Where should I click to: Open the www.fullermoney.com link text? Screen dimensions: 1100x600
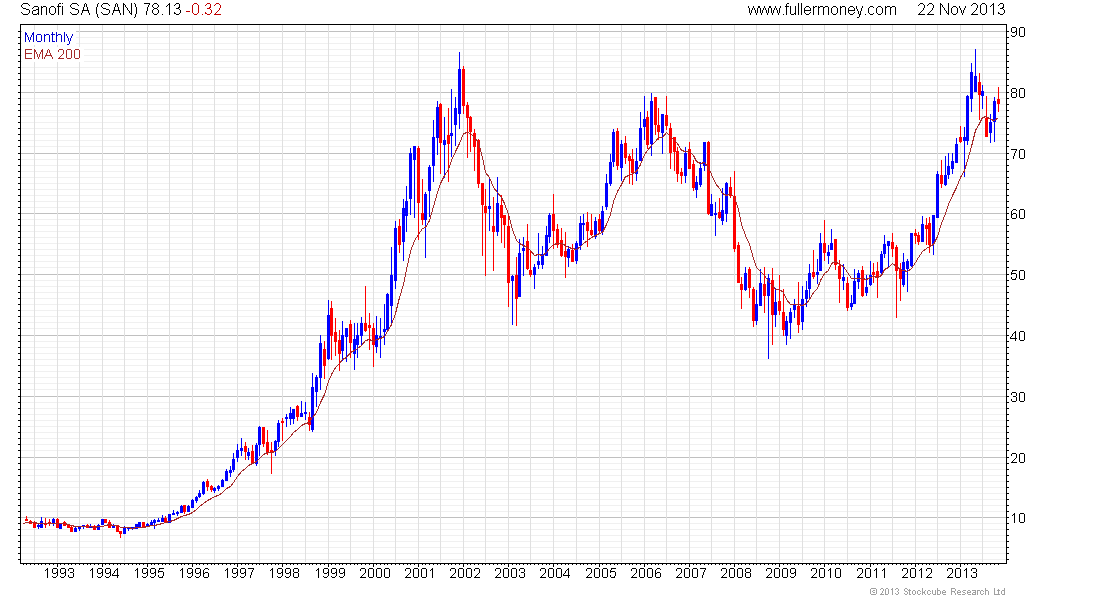[821, 10]
